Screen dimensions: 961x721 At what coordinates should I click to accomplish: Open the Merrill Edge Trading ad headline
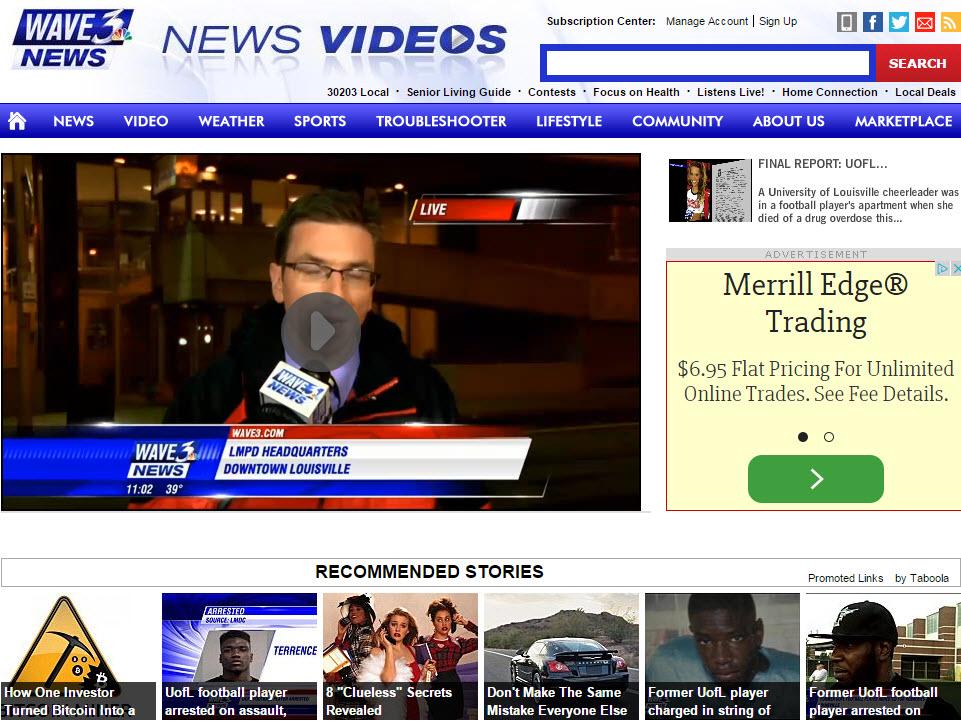(x=816, y=303)
